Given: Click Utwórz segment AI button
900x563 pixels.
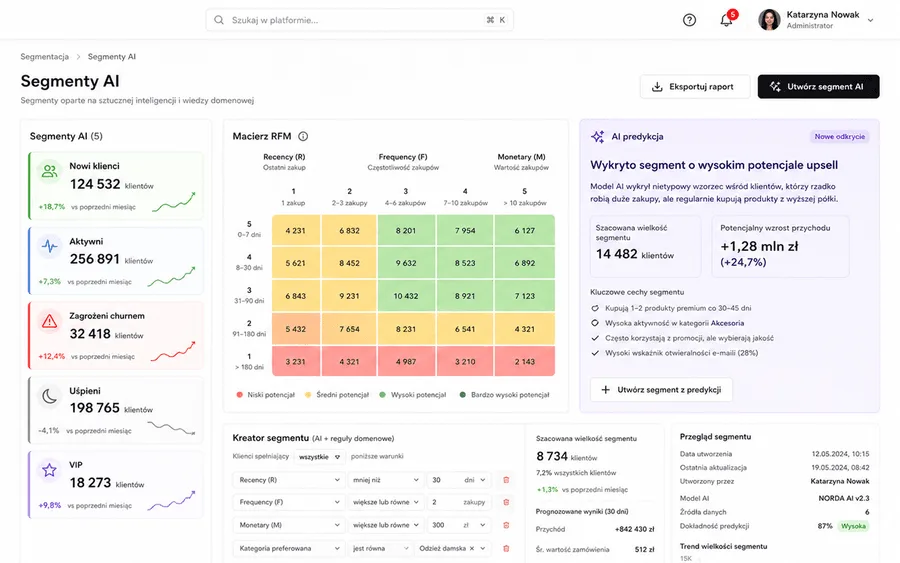Looking at the screenshot, I should point(818,87).
